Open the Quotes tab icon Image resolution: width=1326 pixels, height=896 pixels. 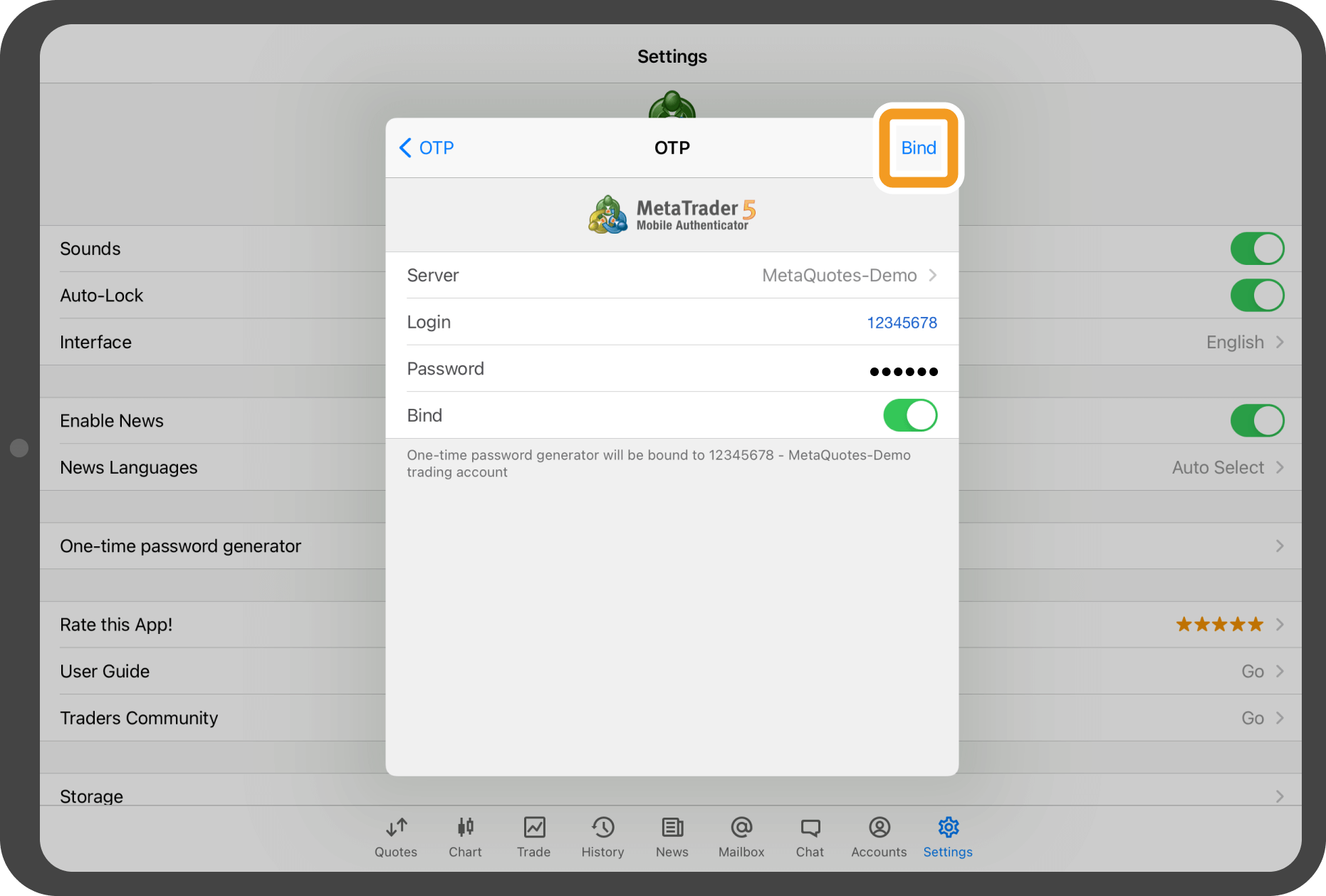click(x=396, y=837)
